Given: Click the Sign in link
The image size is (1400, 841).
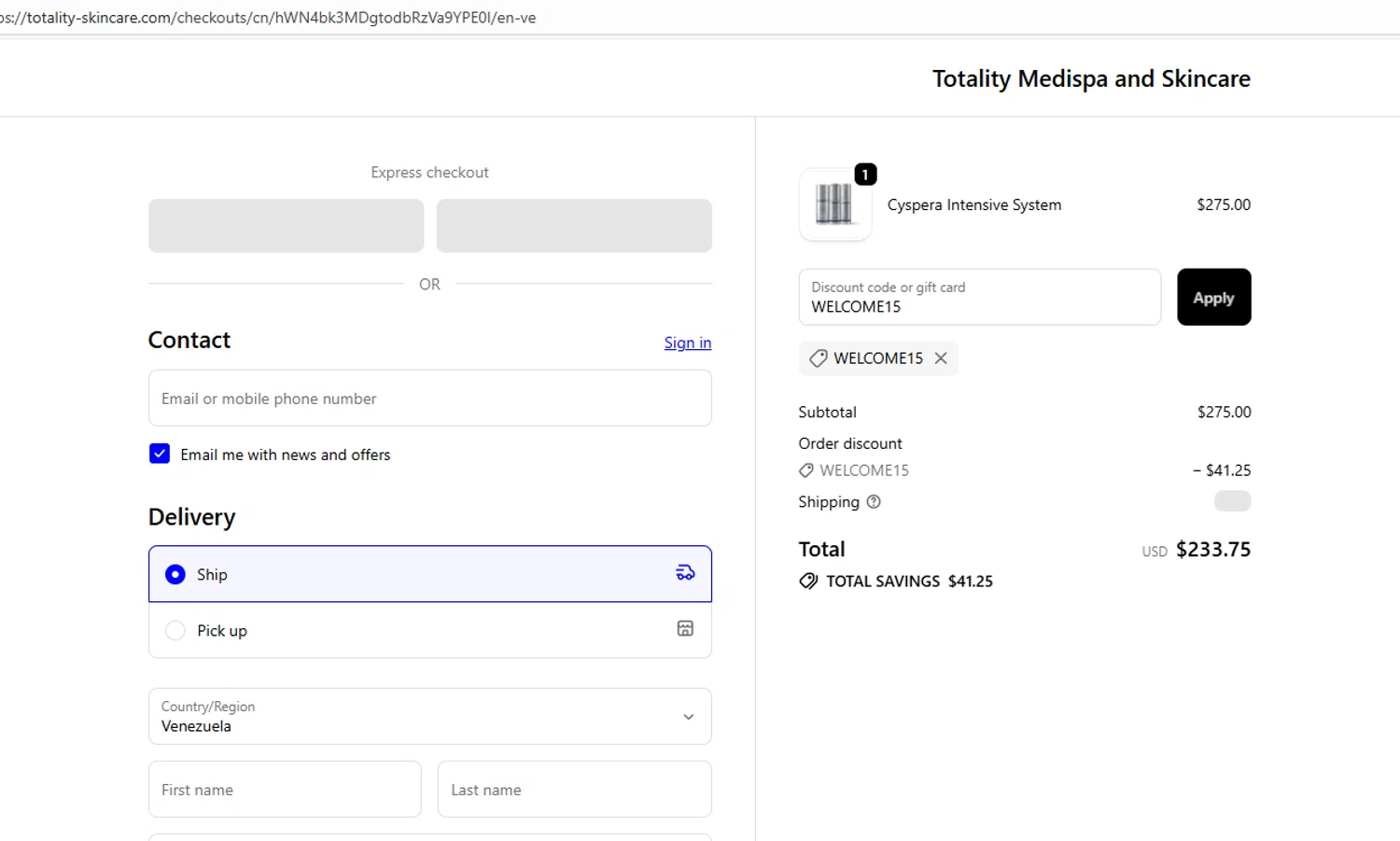Looking at the screenshot, I should 688,343.
